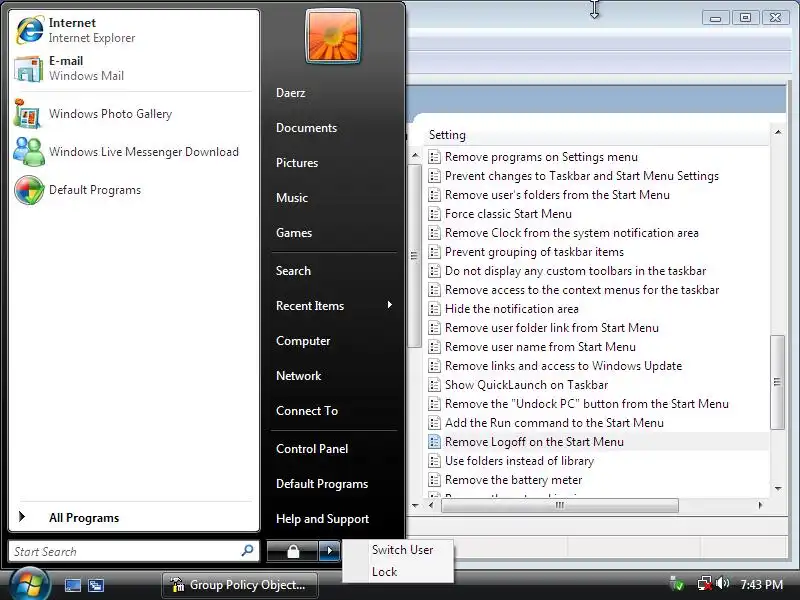Select Remove user folder link from Start Menu
This screenshot has height=600, width=800.
[552, 328]
